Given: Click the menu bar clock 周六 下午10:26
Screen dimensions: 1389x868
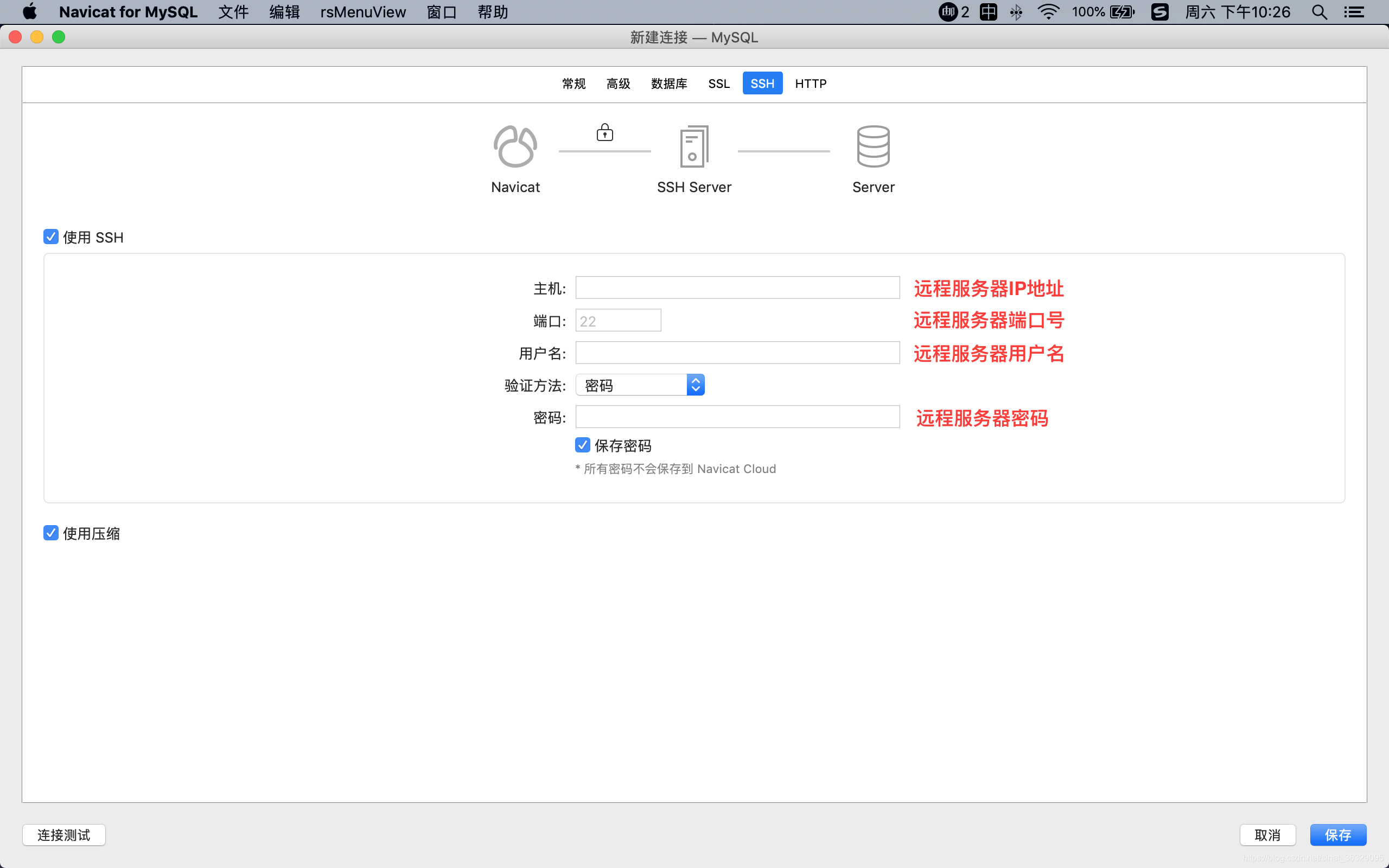Looking at the screenshot, I should [x=1238, y=12].
